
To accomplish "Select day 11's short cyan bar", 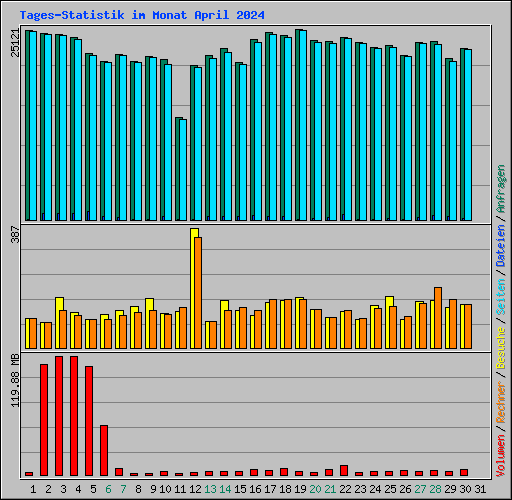I will (183, 170).
